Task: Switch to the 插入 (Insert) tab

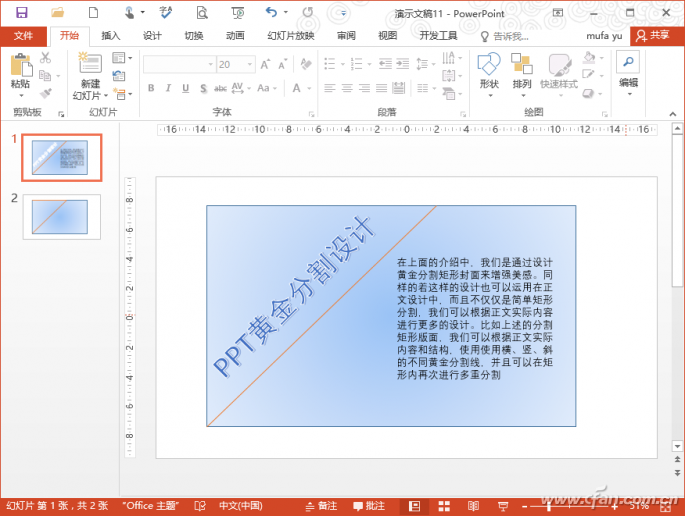Action: click(110, 35)
